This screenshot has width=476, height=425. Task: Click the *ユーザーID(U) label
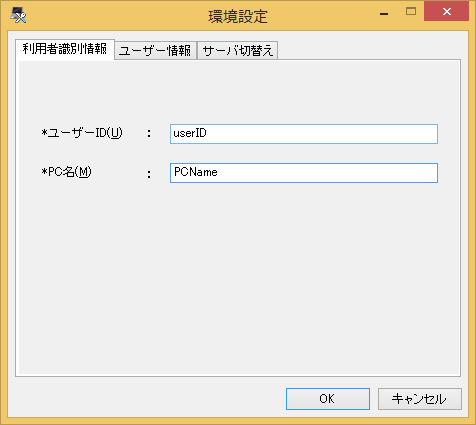tap(82, 133)
